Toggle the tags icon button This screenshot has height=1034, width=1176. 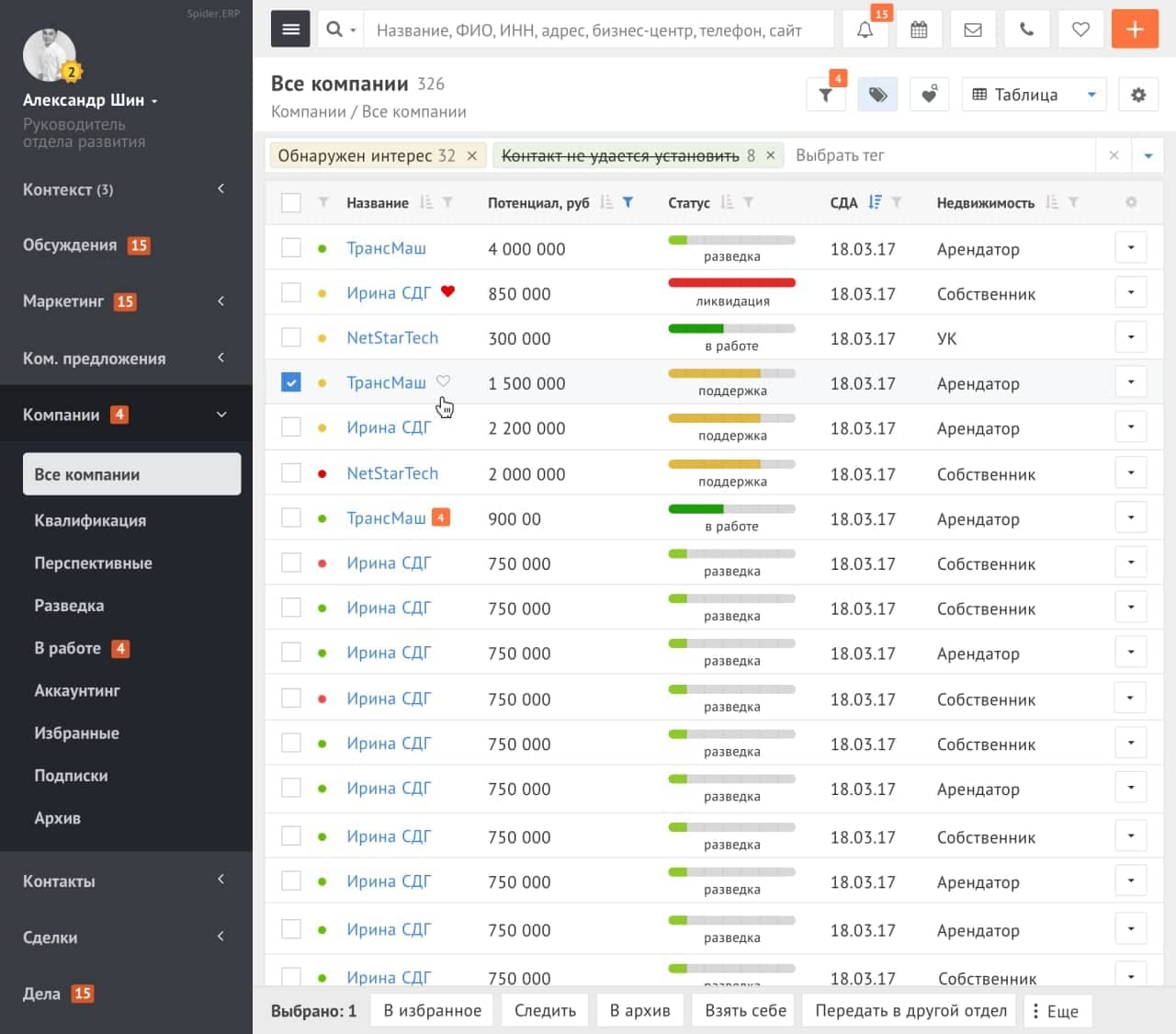877,95
